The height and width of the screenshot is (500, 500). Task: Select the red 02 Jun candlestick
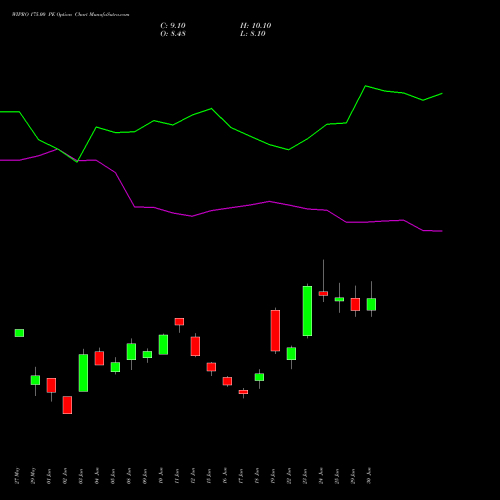pos(67,405)
